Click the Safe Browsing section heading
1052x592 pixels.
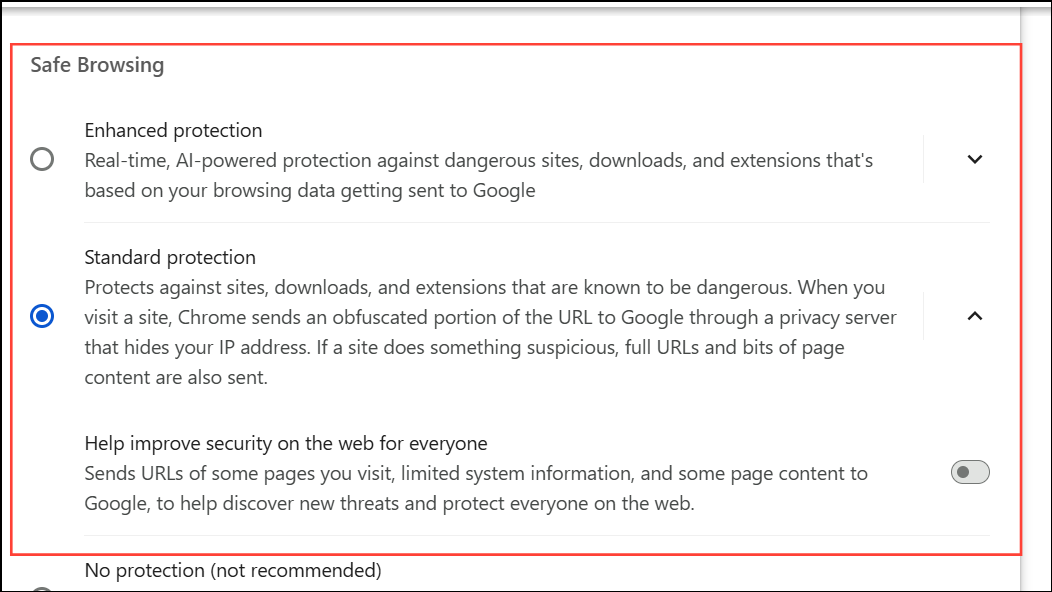(97, 66)
